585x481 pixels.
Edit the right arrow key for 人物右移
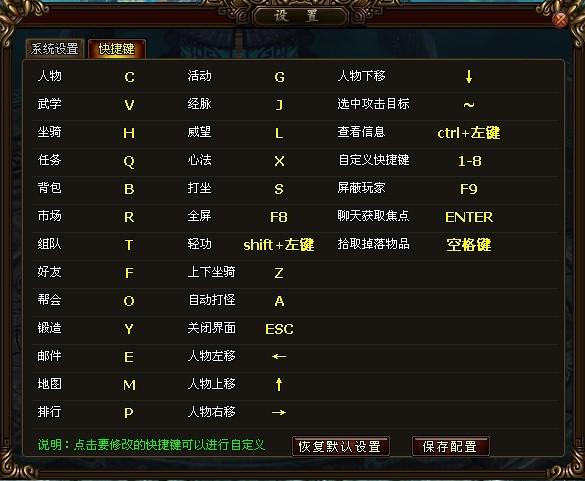coord(279,412)
